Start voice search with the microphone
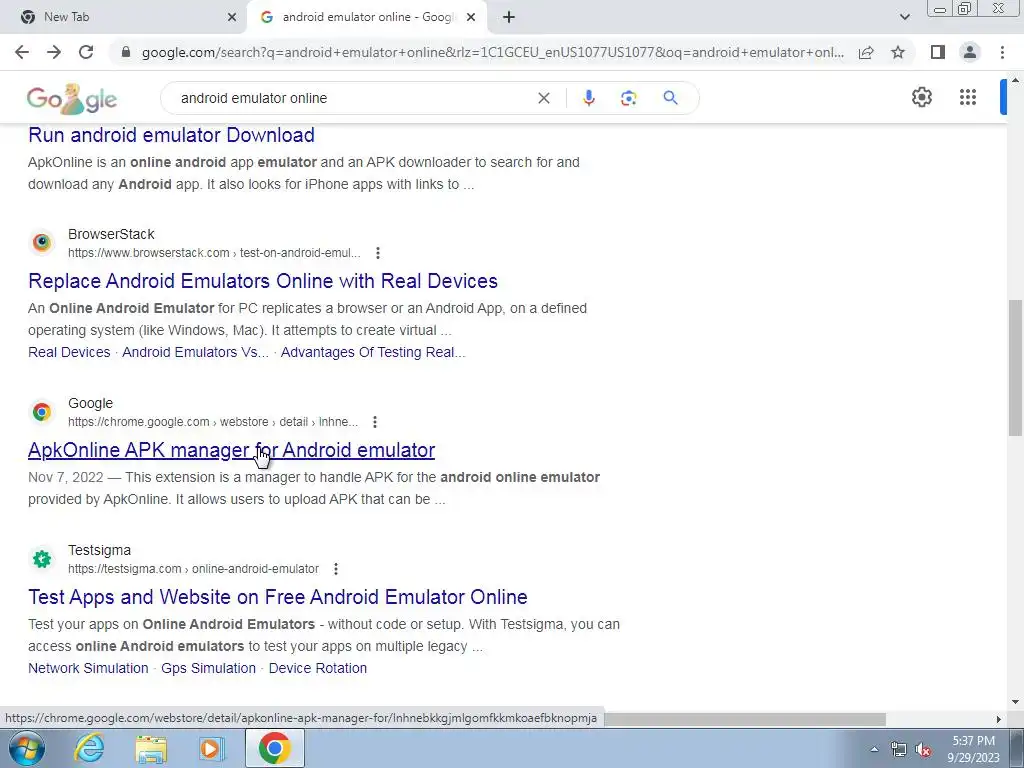The width and height of the screenshot is (1024, 768). coord(588,98)
